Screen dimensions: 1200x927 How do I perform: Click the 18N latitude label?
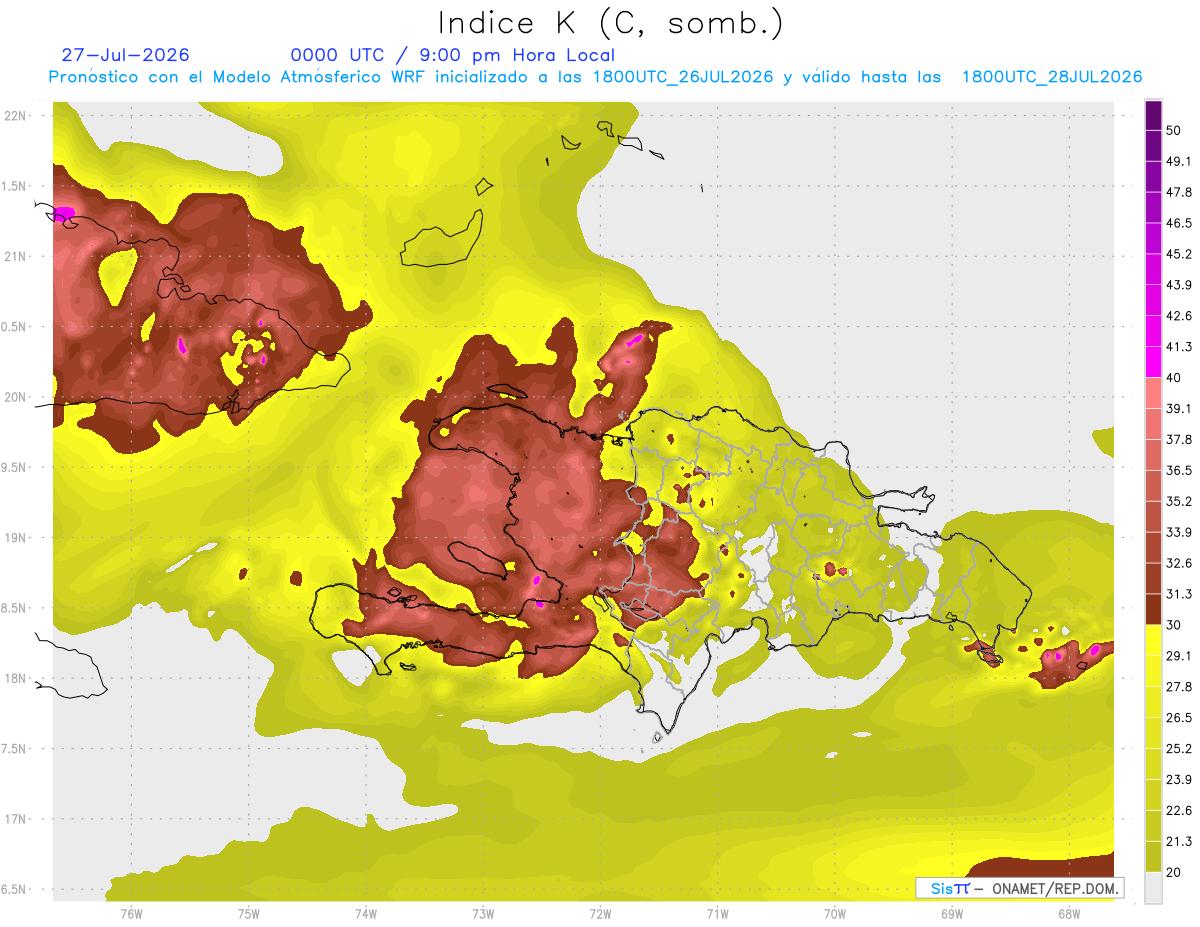(17, 678)
